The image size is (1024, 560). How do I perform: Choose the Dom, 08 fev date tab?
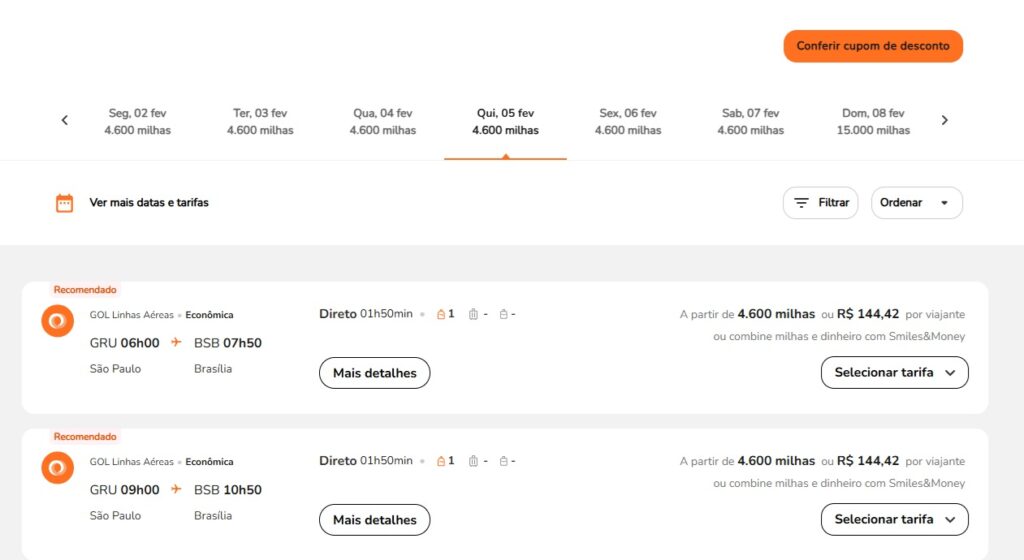click(x=873, y=121)
